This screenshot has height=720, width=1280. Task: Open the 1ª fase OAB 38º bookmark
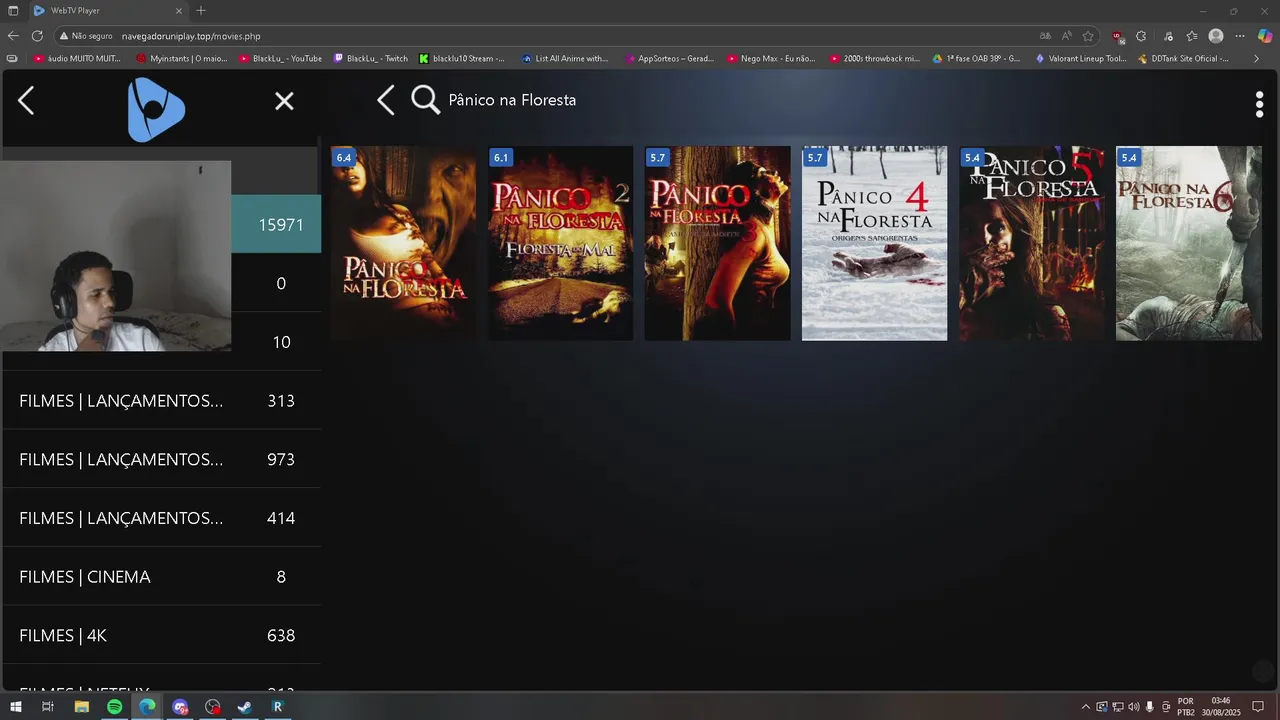976,59
